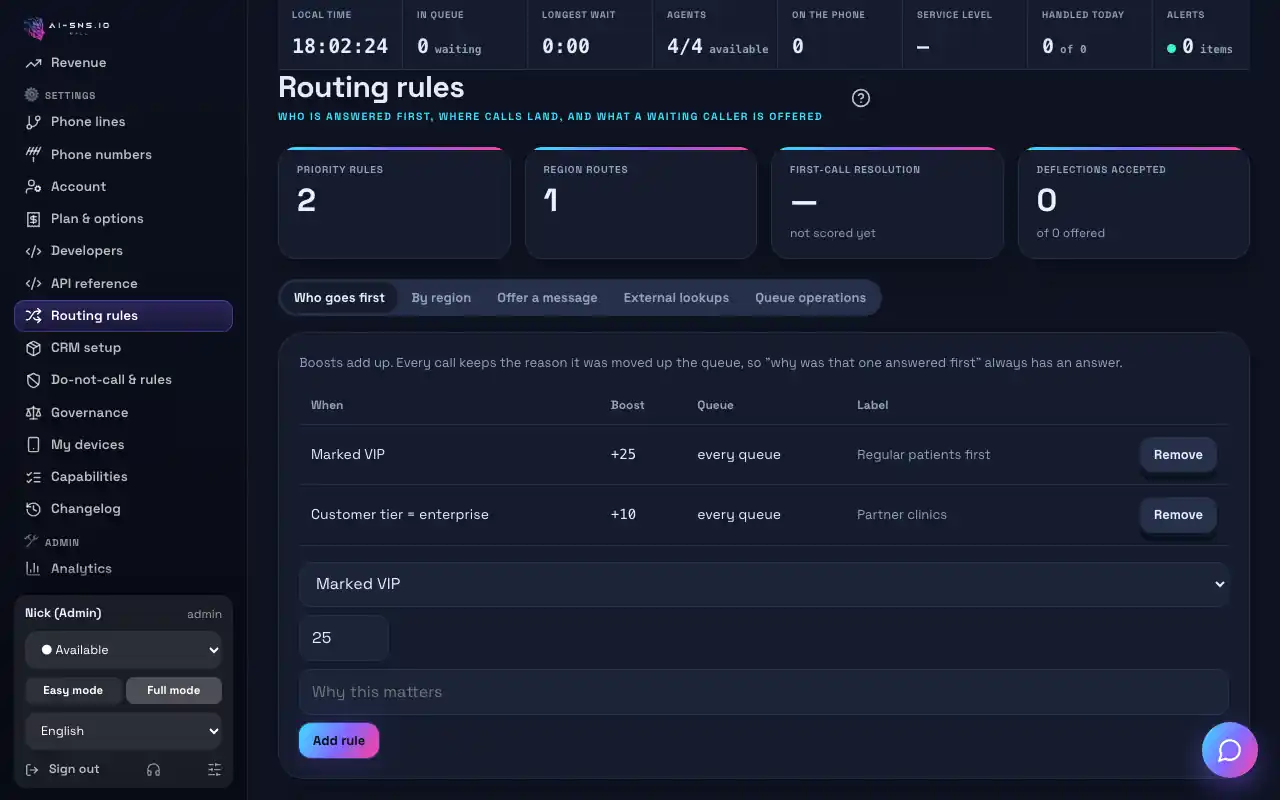The height and width of the screenshot is (800, 1280).
Task: Click the Phone numbers icon
Action: (33, 154)
